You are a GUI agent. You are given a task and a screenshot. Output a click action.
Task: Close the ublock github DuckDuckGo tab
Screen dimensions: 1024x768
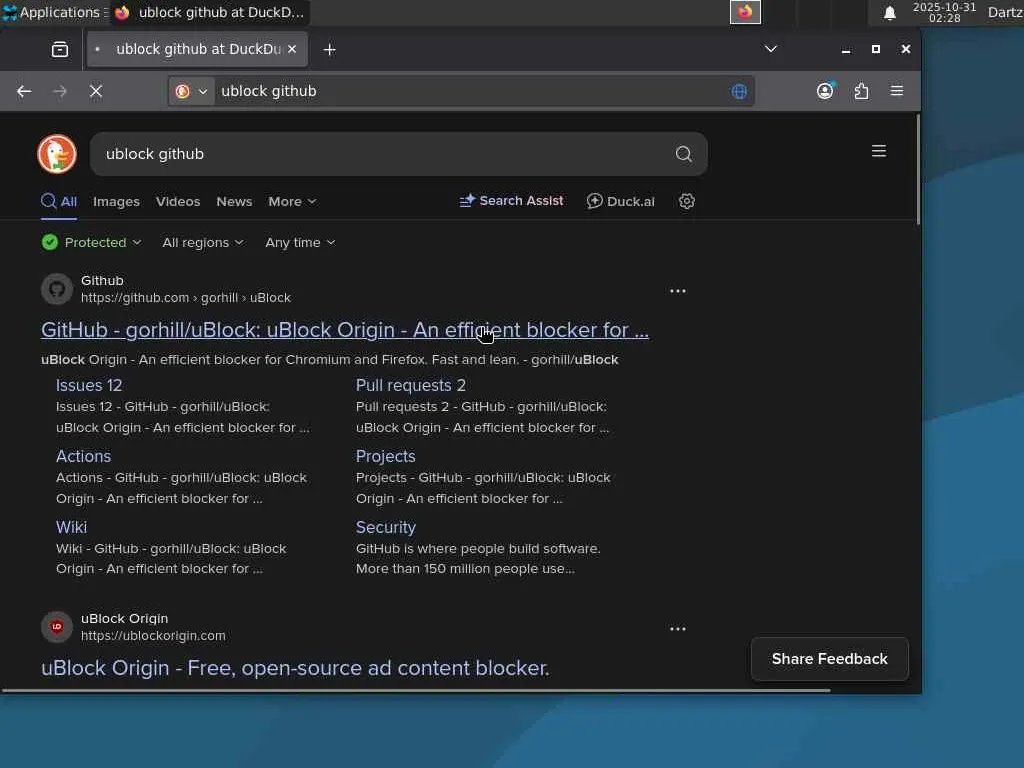coord(292,49)
